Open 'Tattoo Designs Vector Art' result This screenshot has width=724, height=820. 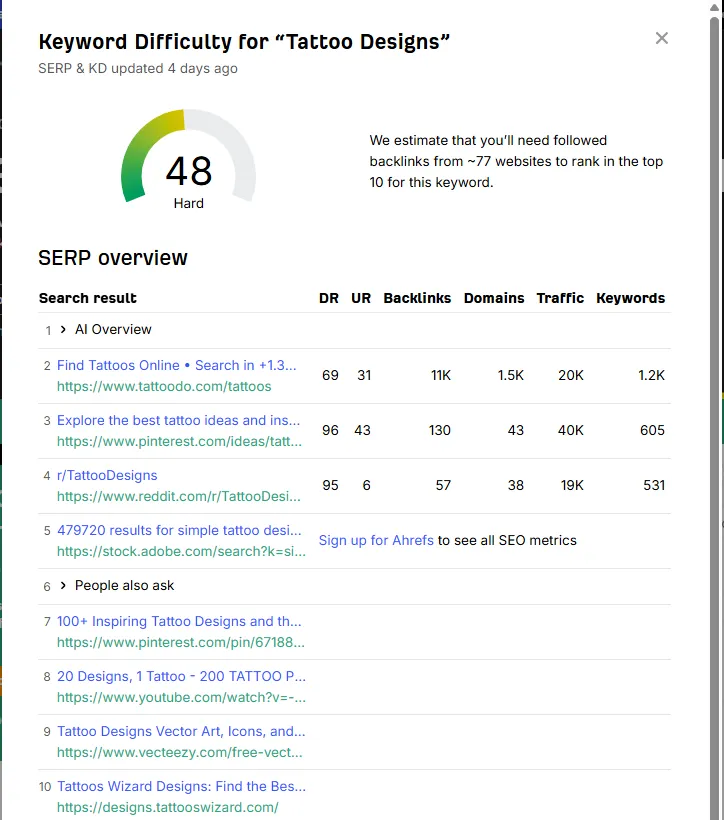click(181, 731)
